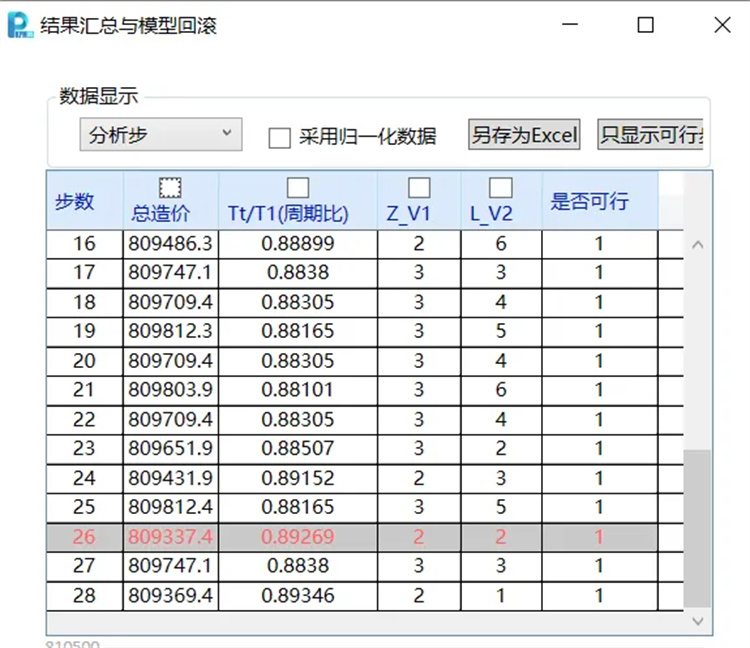Click the scrollbar up arrow

[698, 244]
